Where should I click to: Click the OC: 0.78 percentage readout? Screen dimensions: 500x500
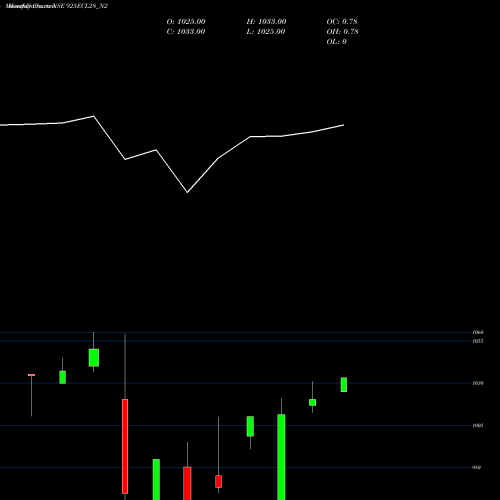coord(342,22)
